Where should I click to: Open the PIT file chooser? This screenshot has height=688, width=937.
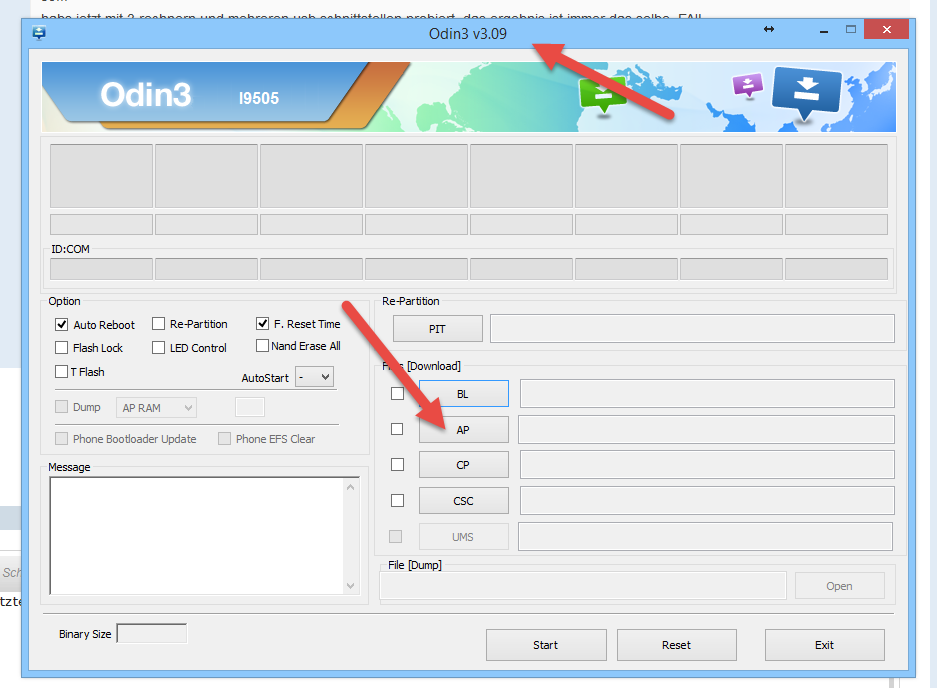click(x=437, y=329)
